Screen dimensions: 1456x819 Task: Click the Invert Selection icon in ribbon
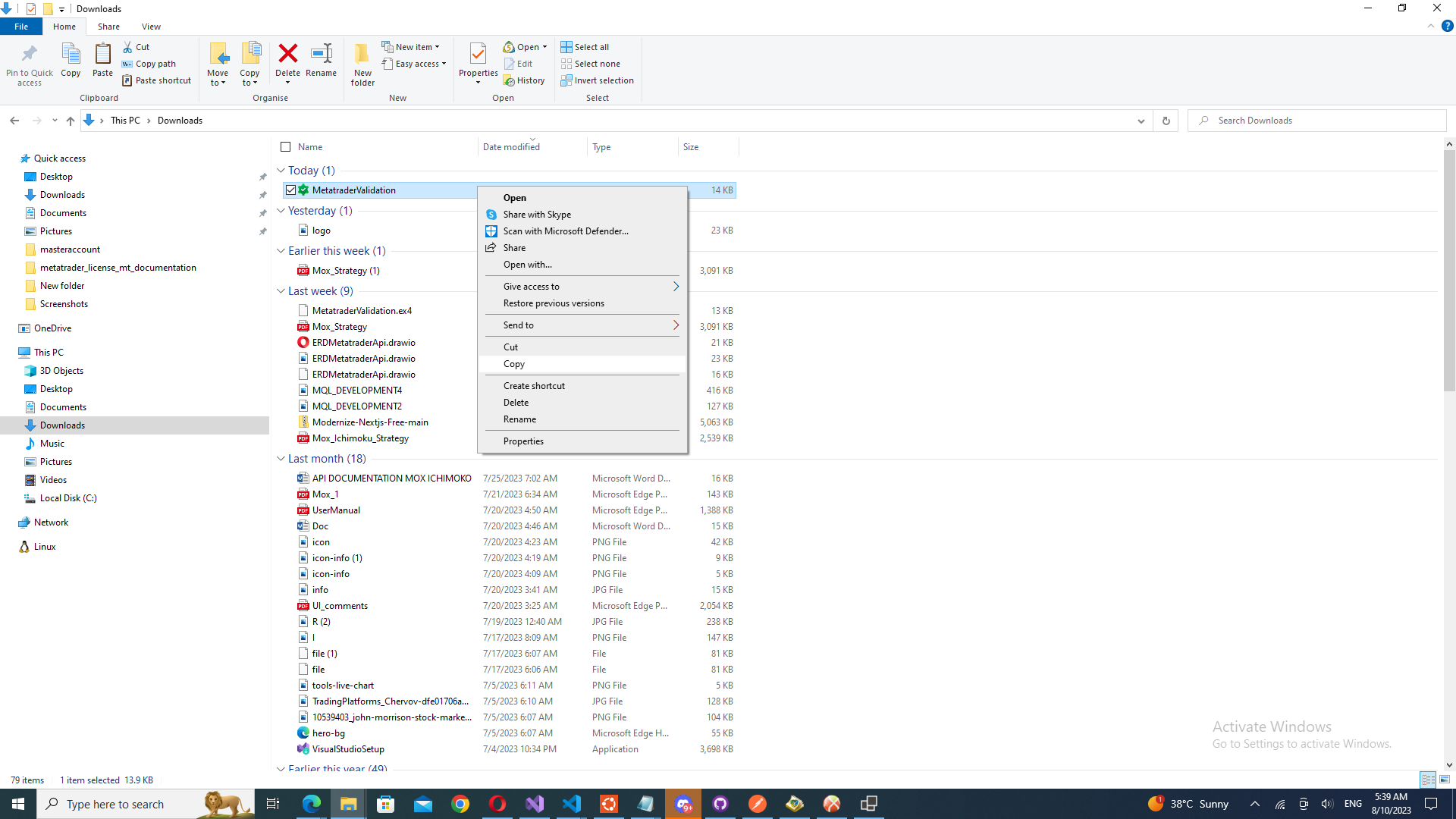pyautogui.click(x=566, y=80)
